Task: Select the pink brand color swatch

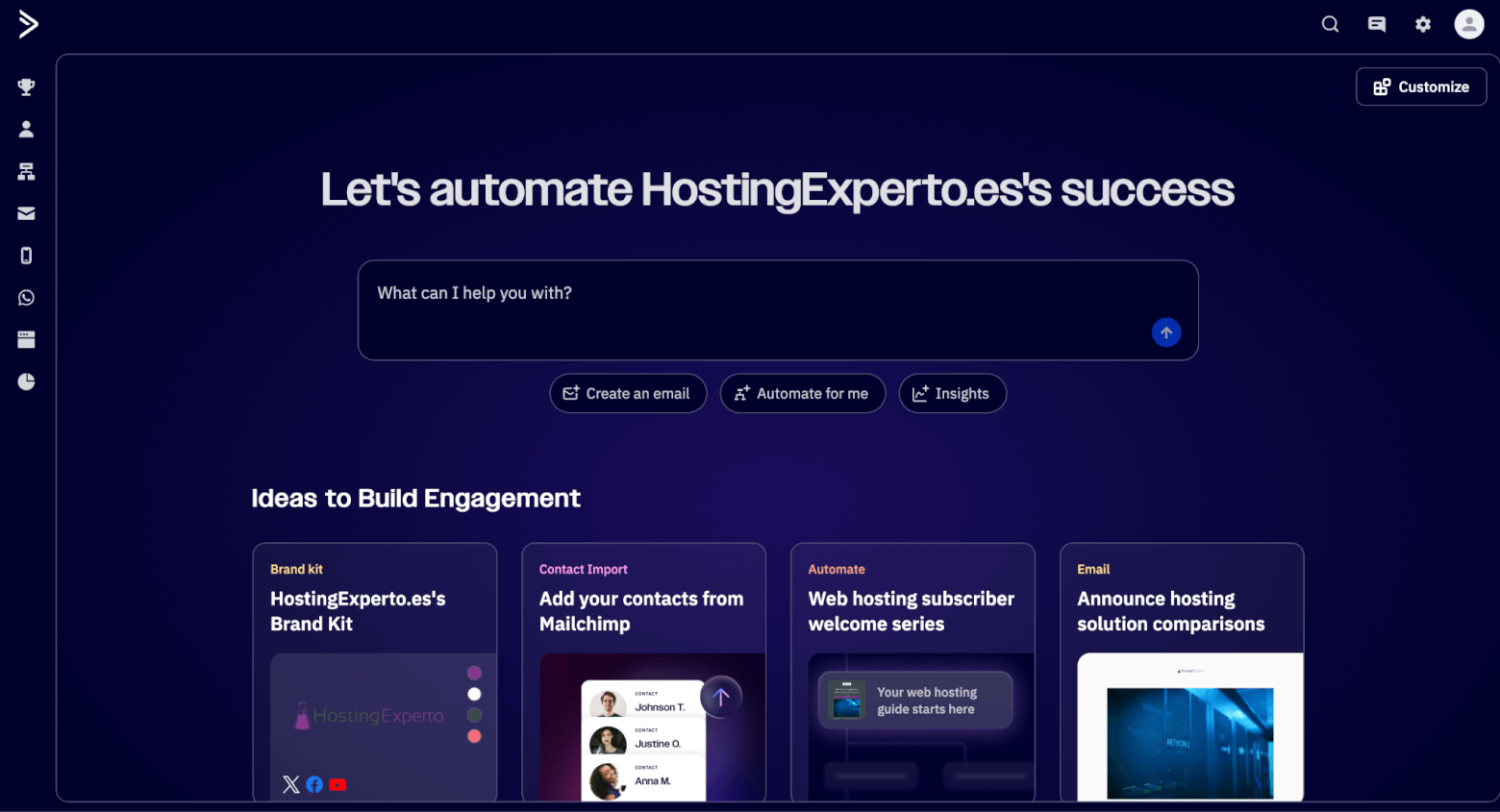Action: [x=474, y=735]
